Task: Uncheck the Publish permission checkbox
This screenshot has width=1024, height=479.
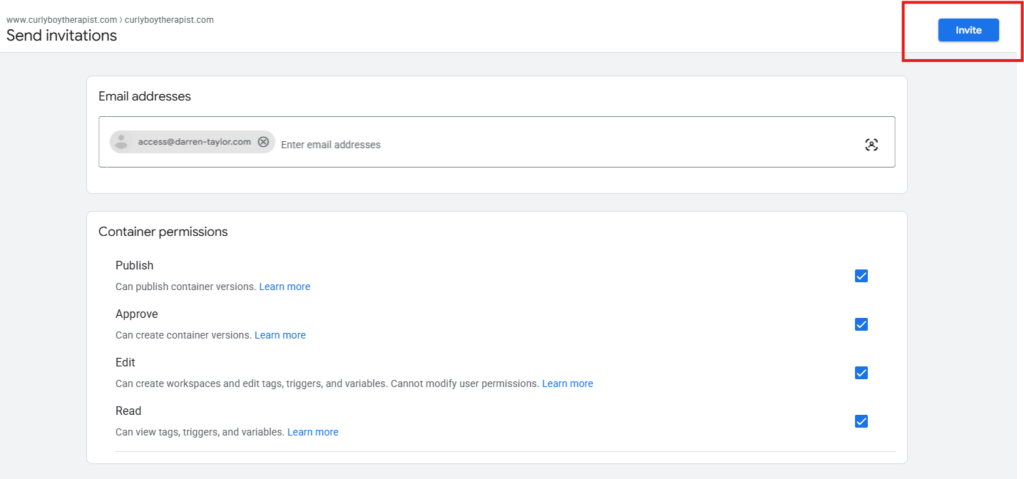Action: click(861, 276)
